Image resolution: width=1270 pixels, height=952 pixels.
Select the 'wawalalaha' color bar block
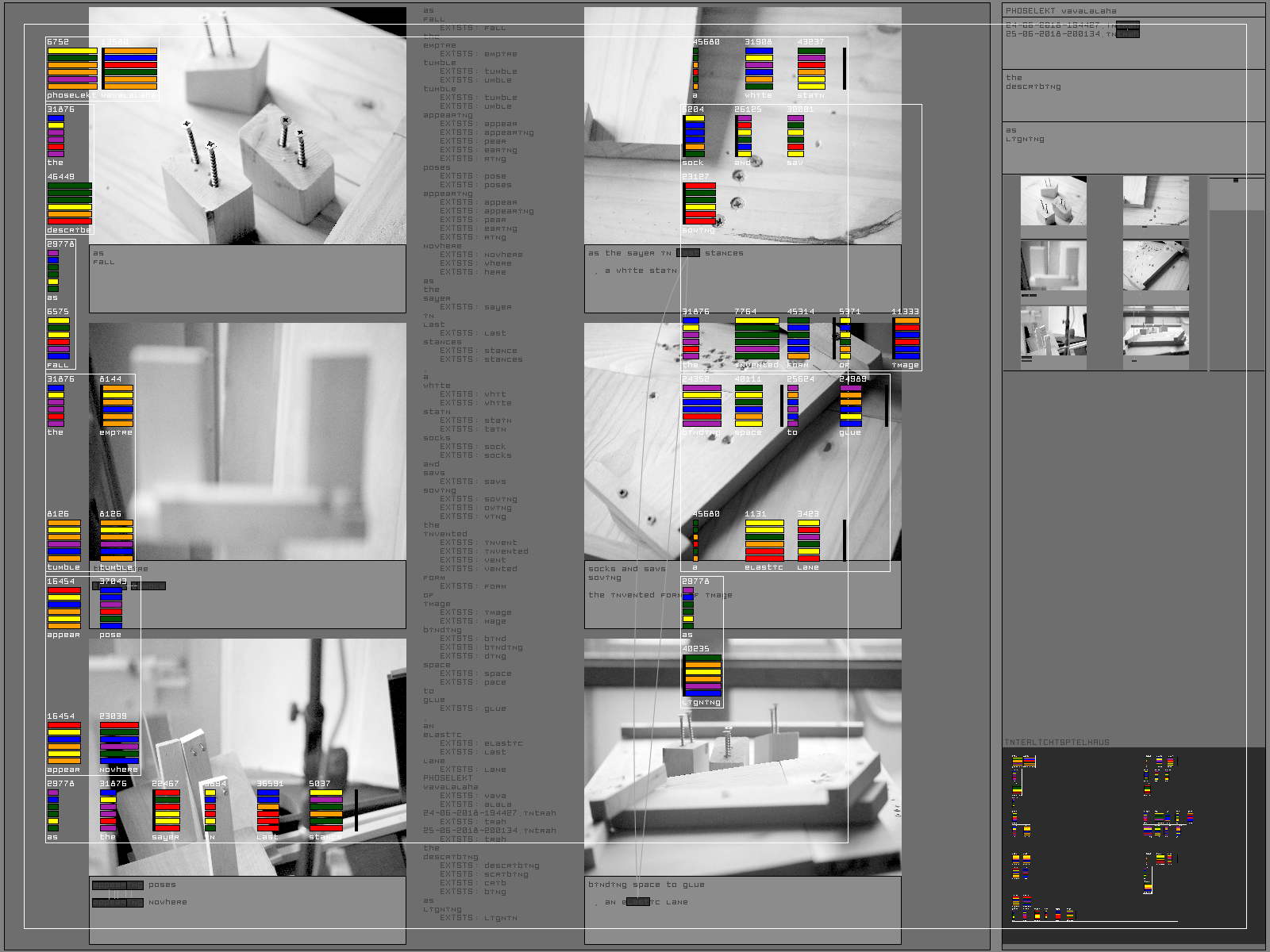tap(130, 68)
